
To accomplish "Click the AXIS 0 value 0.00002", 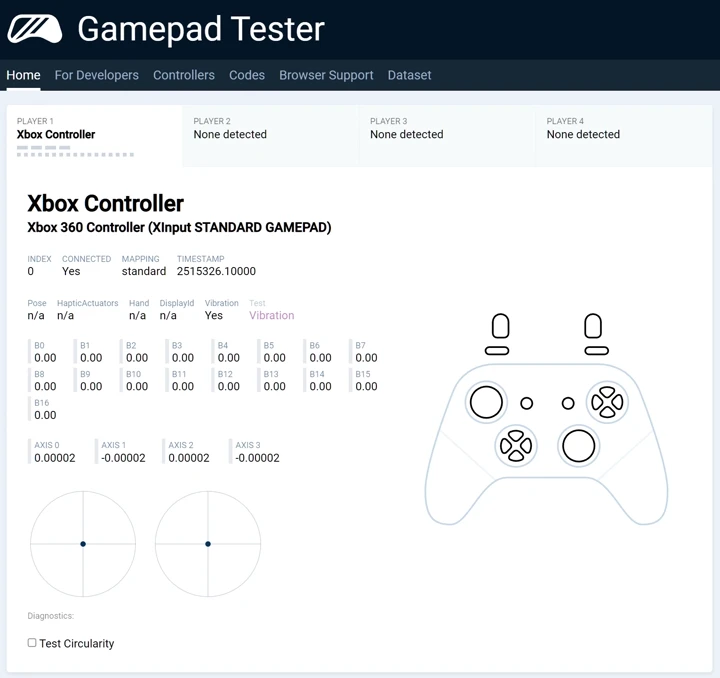I will point(55,458).
